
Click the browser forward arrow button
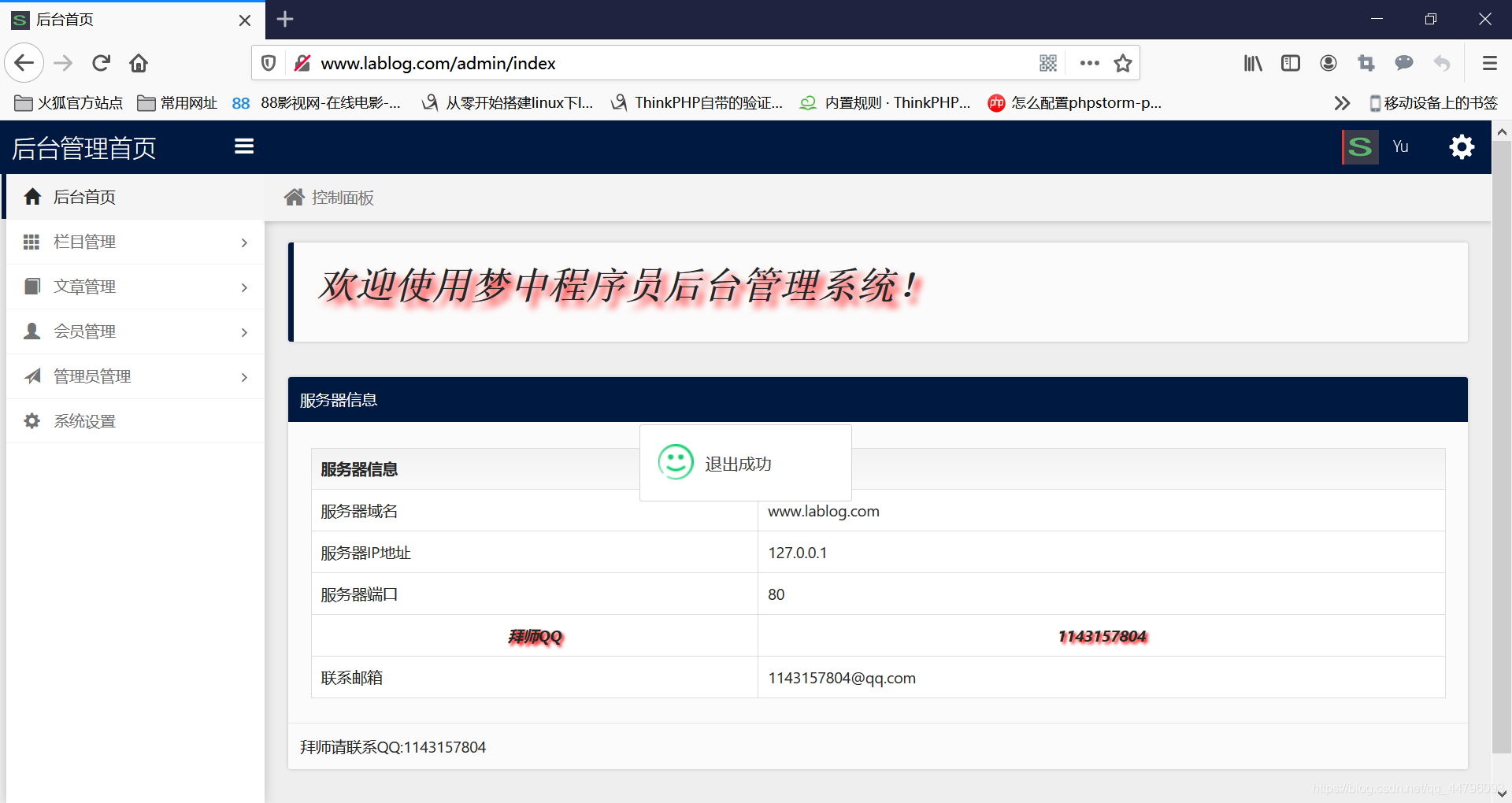tap(63, 63)
